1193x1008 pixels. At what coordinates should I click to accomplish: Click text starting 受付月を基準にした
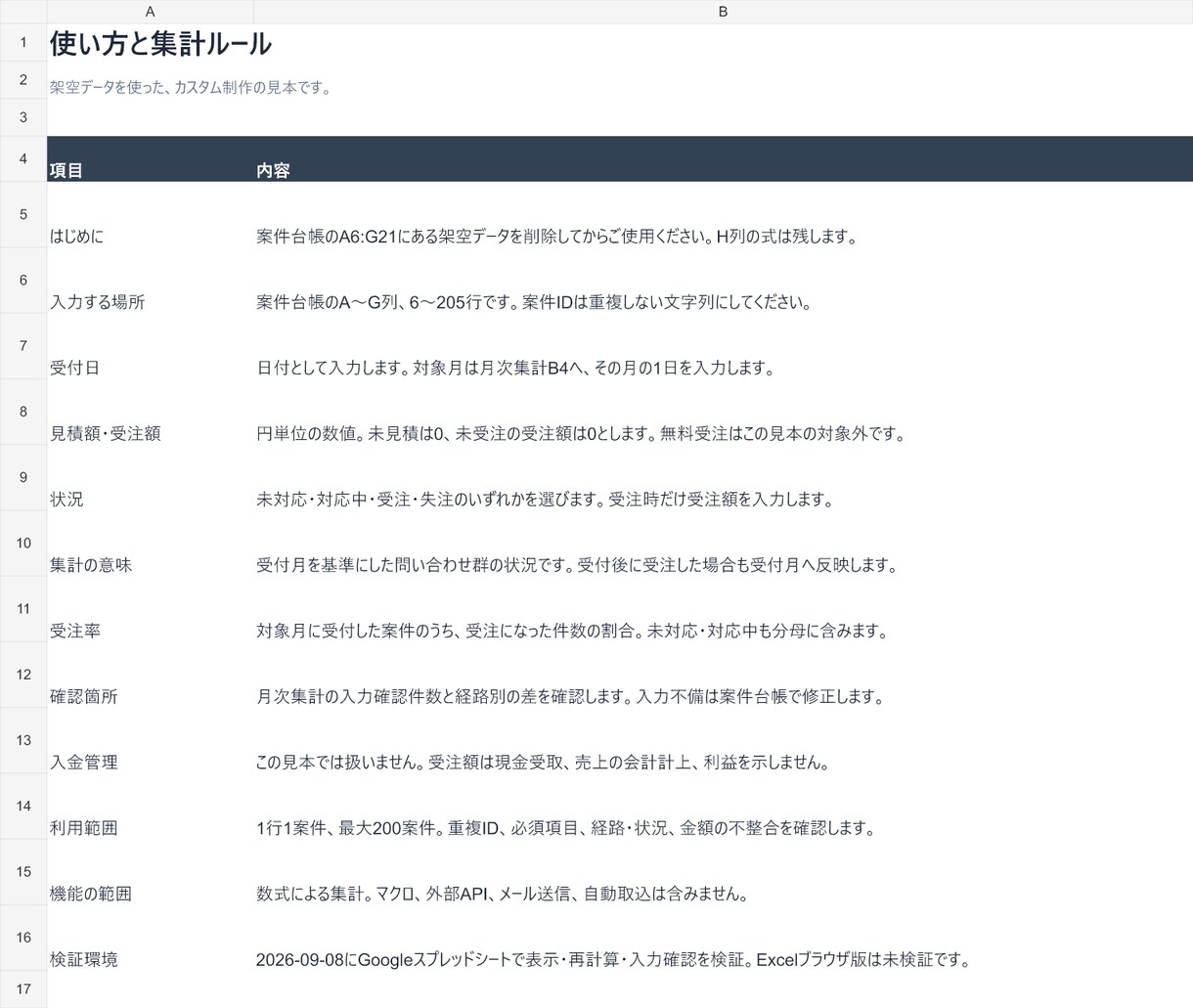click(577, 564)
